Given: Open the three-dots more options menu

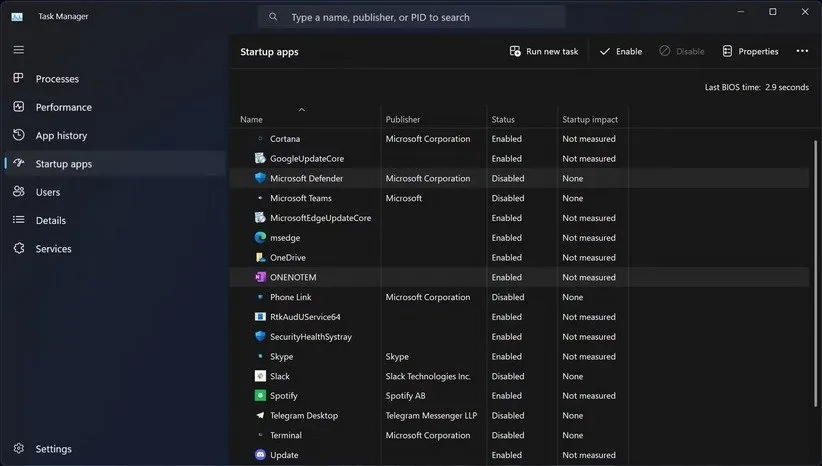Looking at the screenshot, I should click(802, 51).
